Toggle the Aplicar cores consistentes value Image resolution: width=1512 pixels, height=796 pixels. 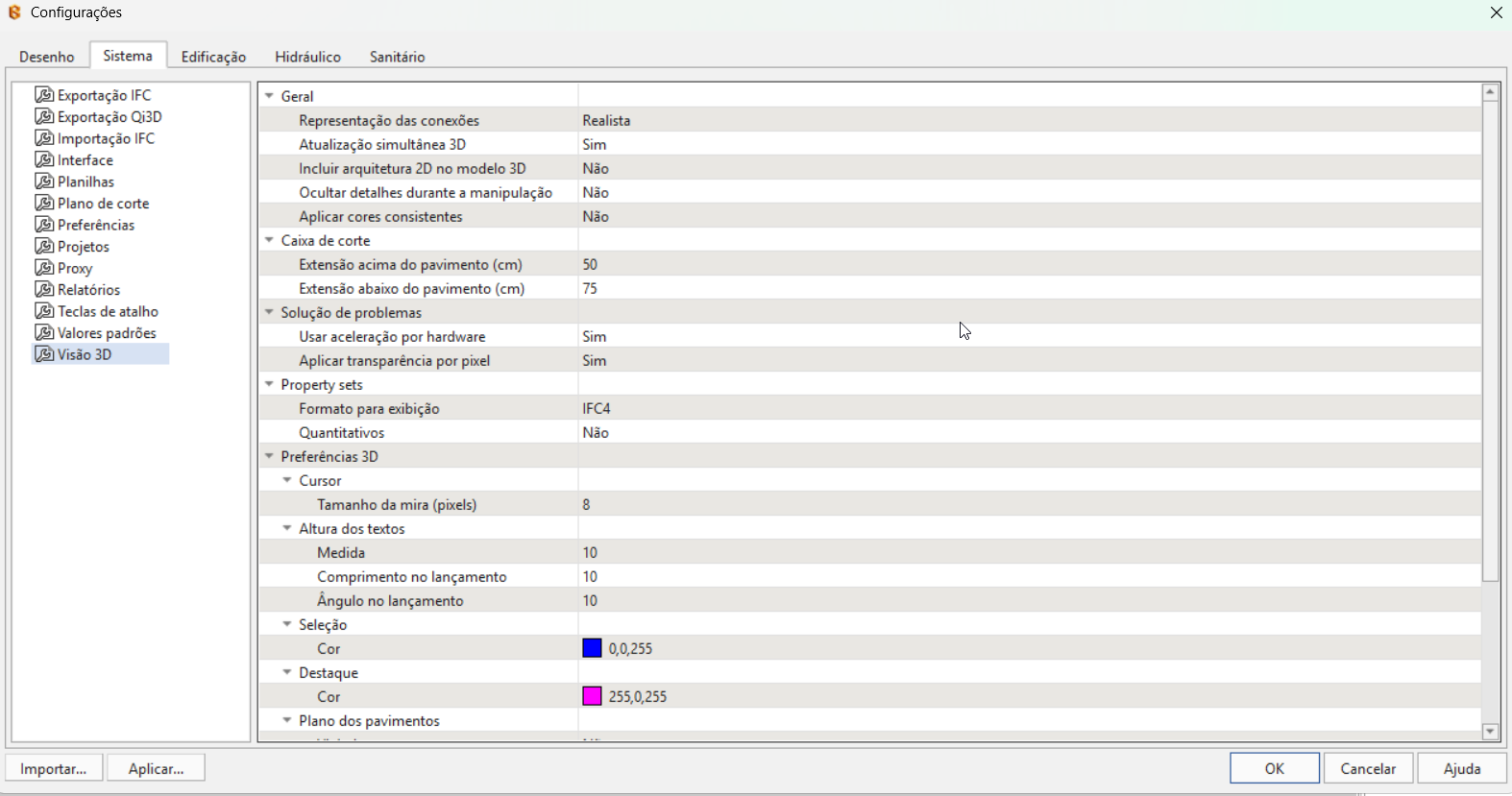tap(596, 216)
